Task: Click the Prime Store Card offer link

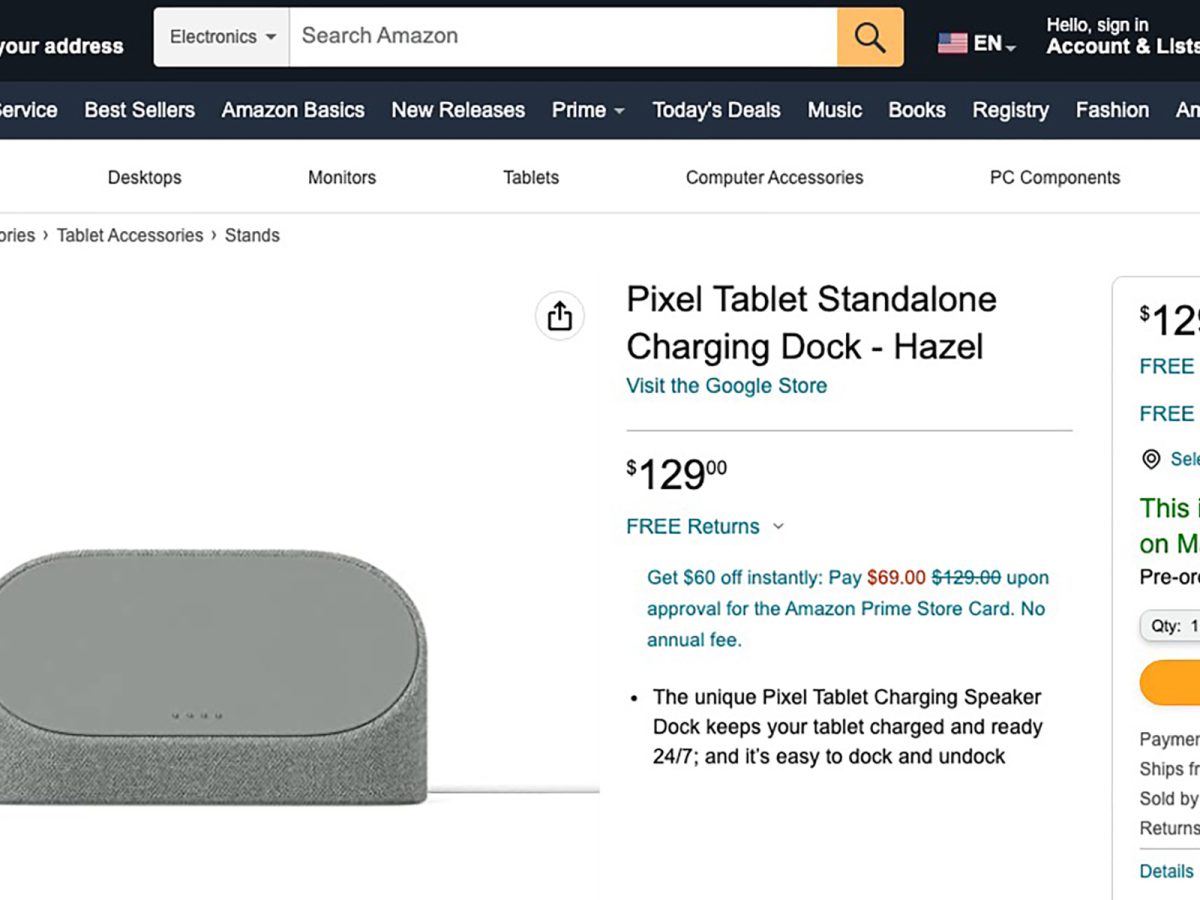Action: 845,608
